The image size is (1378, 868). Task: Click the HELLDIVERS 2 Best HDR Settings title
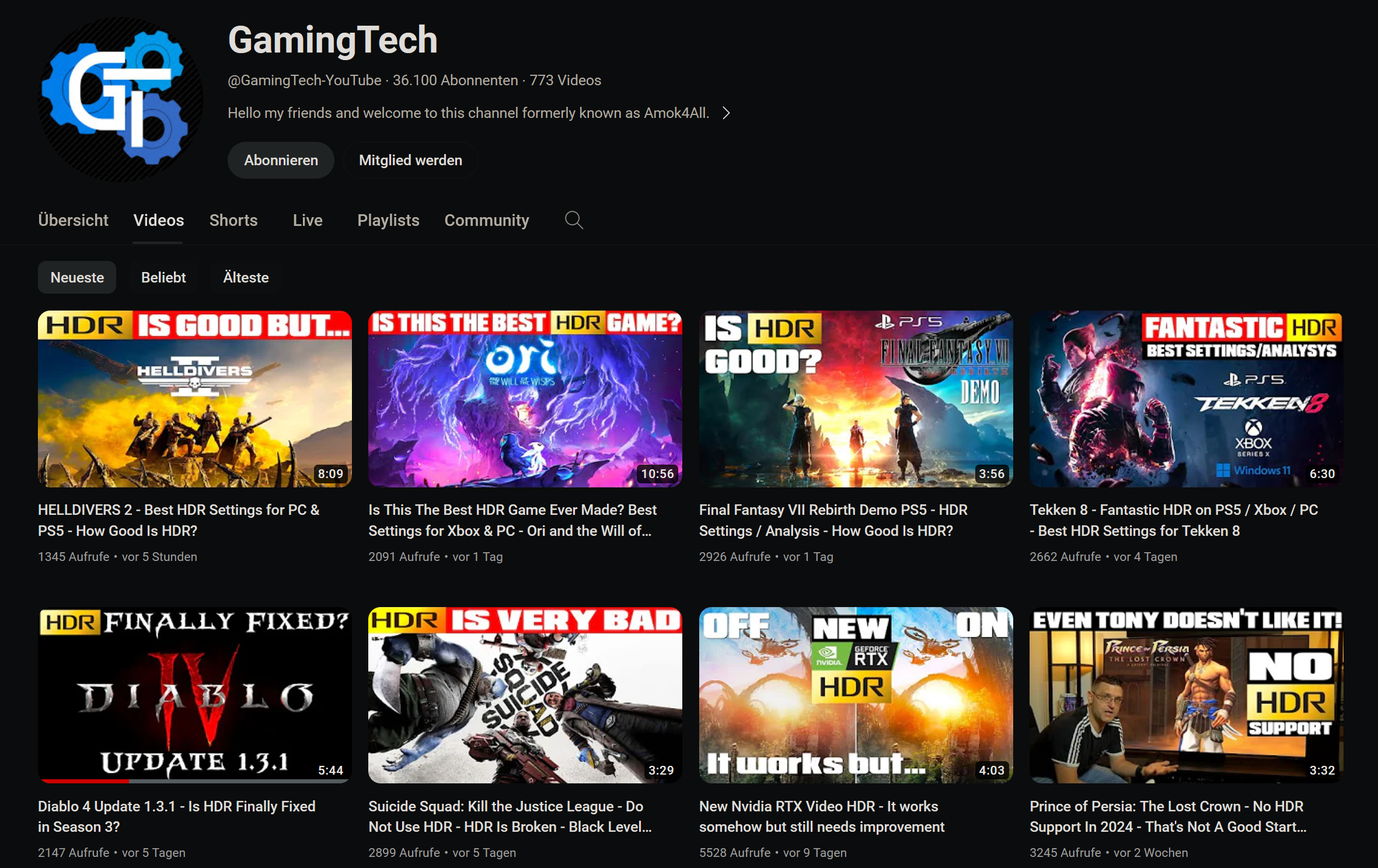coord(179,520)
